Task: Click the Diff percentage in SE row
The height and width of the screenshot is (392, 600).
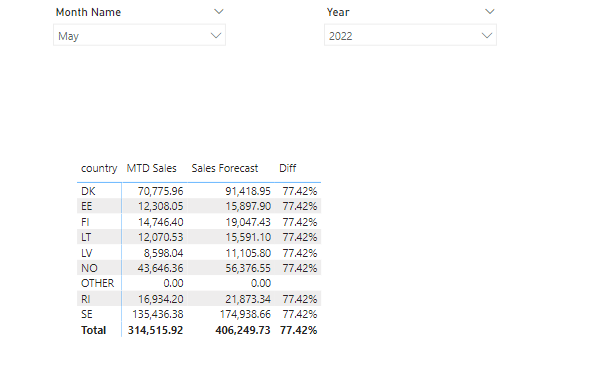Action: [300, 314]
